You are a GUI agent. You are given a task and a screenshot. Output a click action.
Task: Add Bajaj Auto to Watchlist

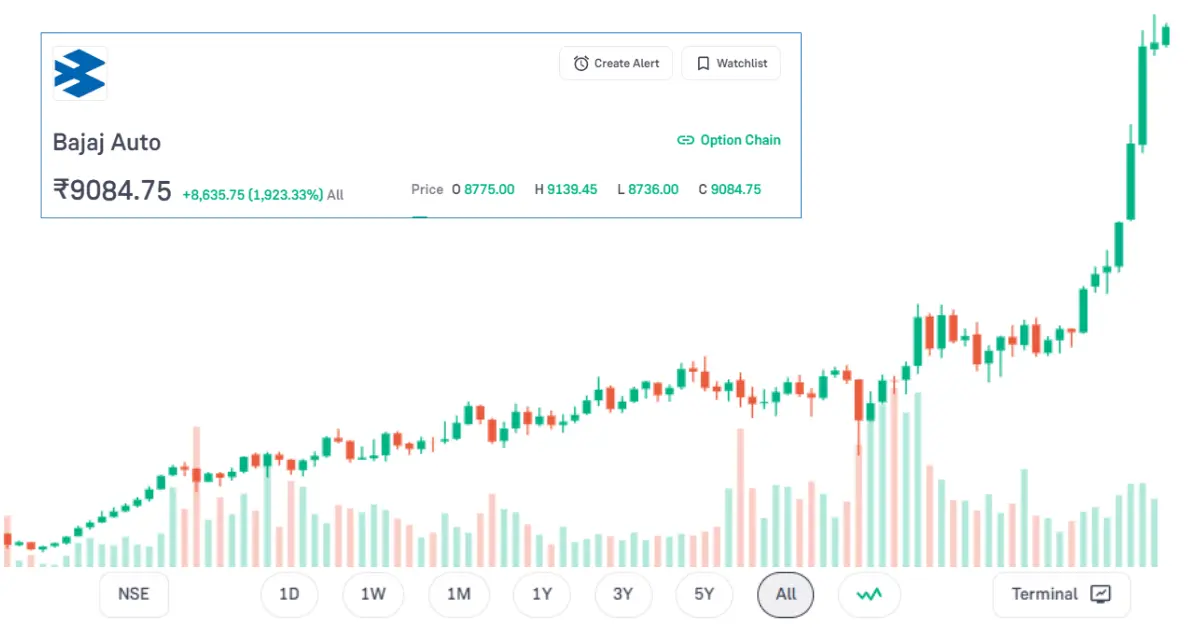pyautogui.click(x=731, y=63)
